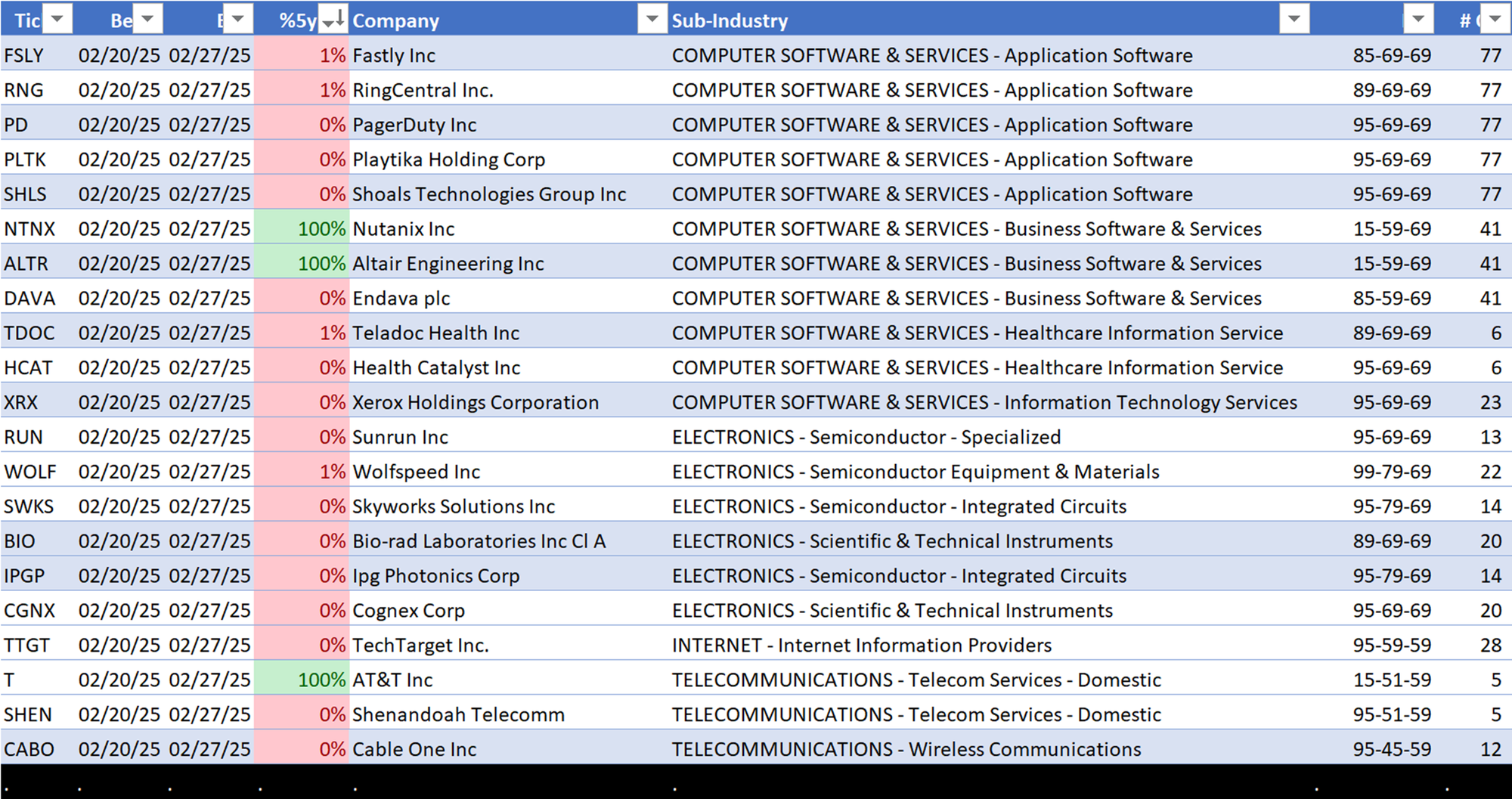Select the DAVA ticker cell

click(37, 299)
